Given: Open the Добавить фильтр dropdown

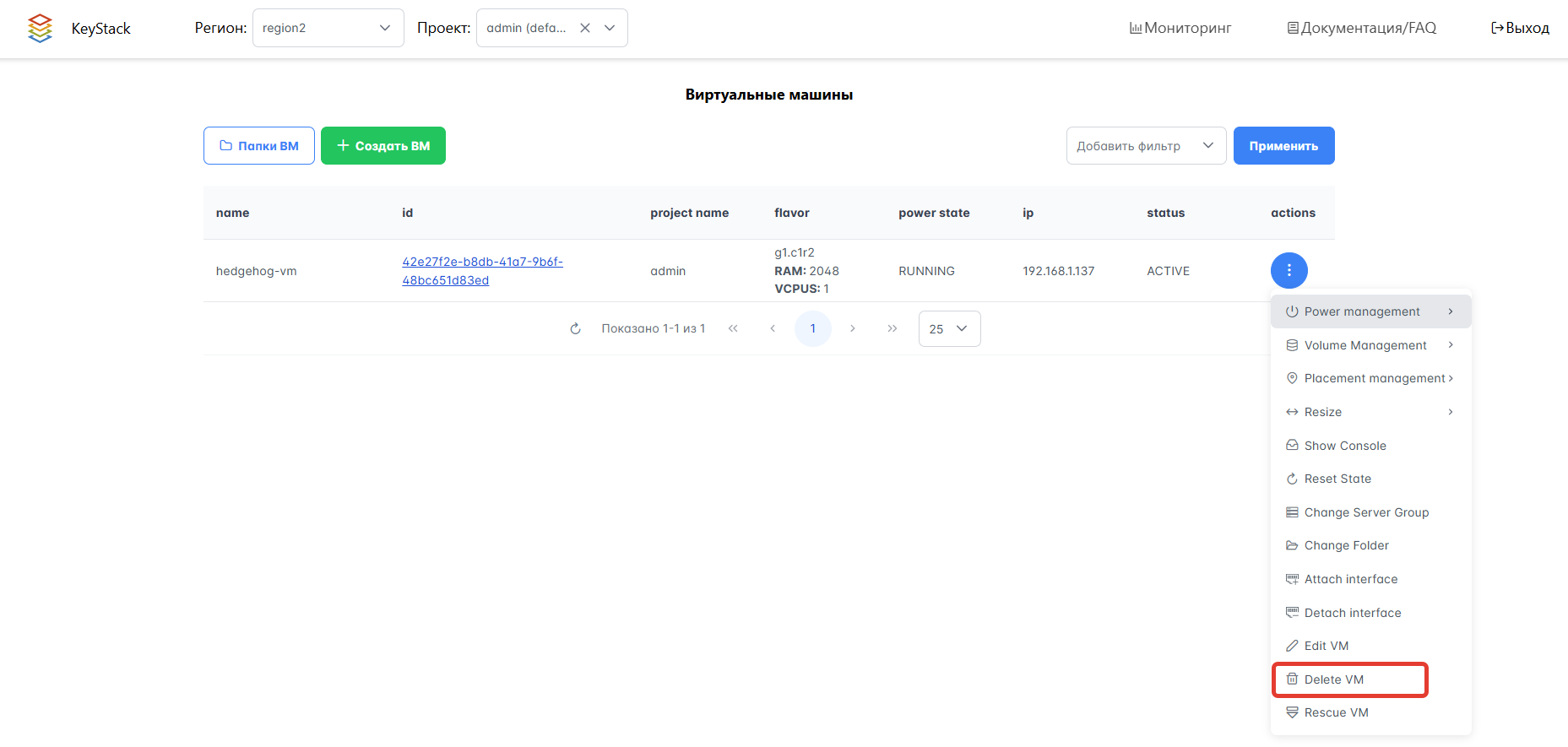Looking at the screenshot, I should (x=1145, y=146).
